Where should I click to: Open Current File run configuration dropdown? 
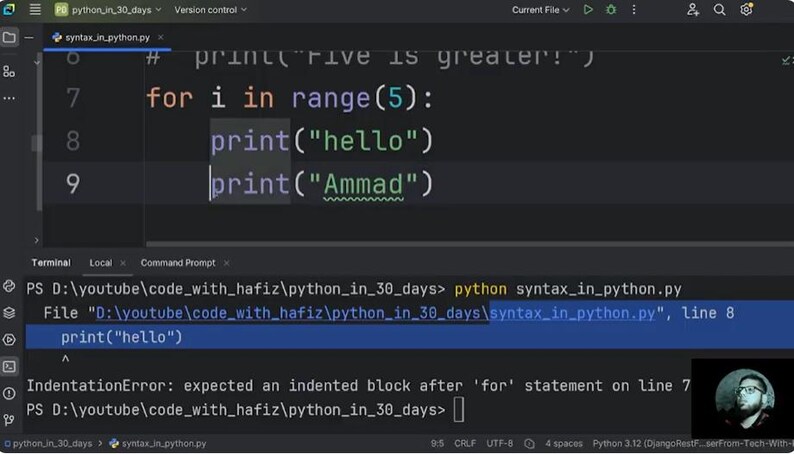pos(540,10)
